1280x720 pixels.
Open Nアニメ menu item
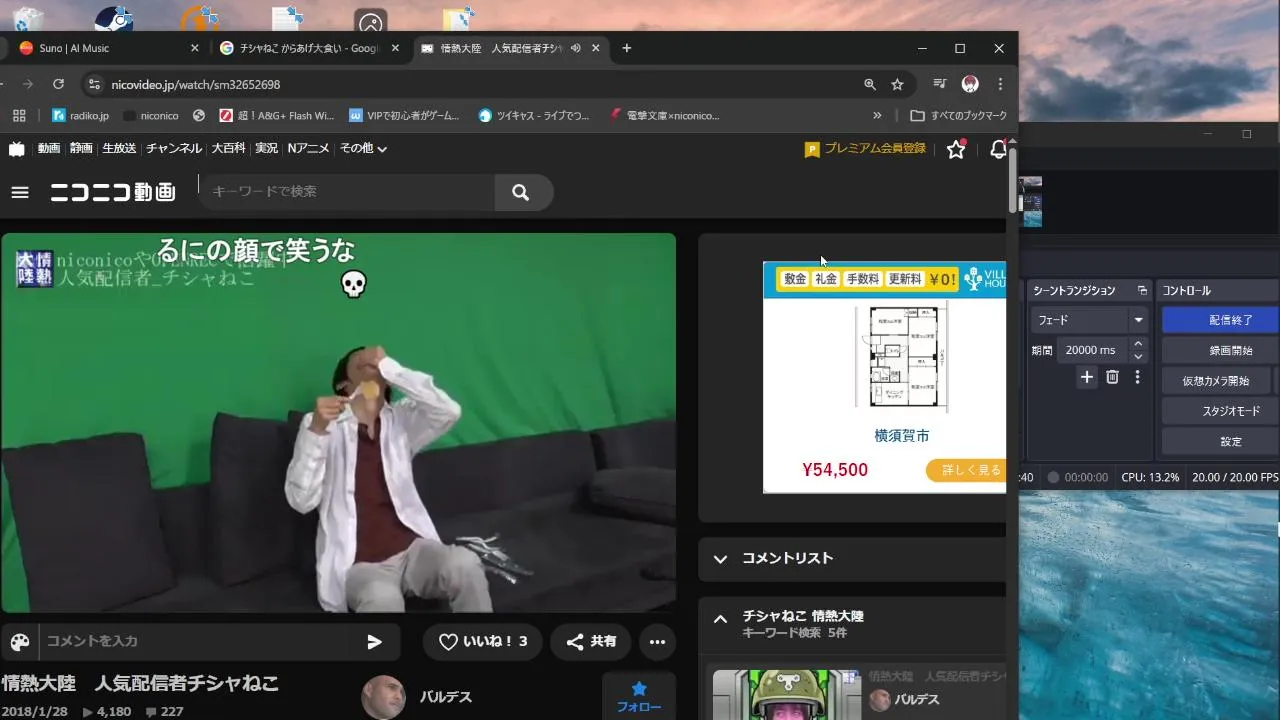pyautogui.click(x=308, y=148)
